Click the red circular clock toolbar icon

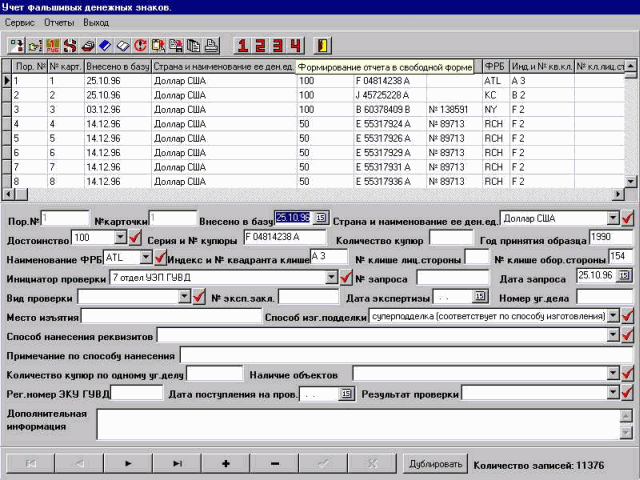(140, 45)
